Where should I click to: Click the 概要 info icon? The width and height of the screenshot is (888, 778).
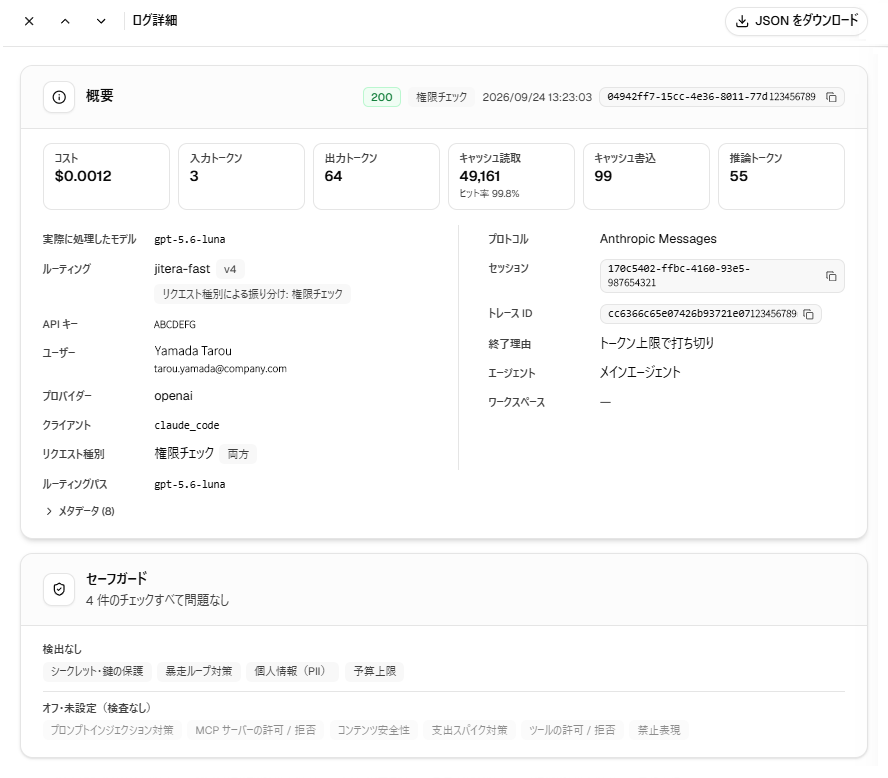tap(59, 97)
